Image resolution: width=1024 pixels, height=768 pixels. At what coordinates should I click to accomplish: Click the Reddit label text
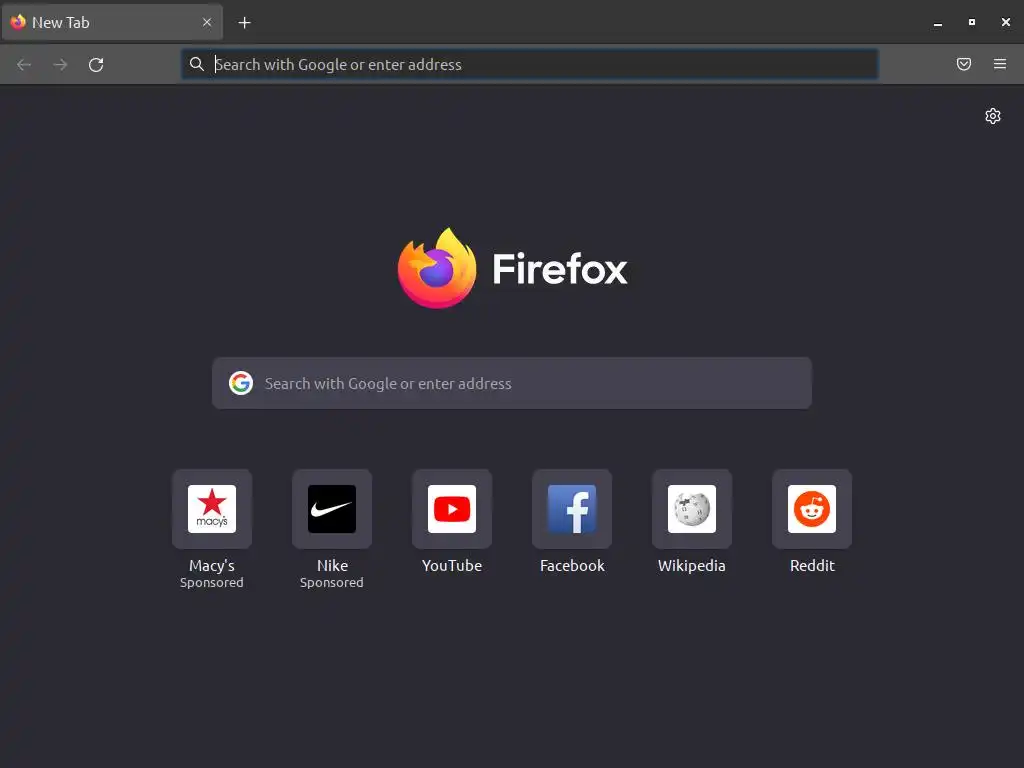coord(812,566)
